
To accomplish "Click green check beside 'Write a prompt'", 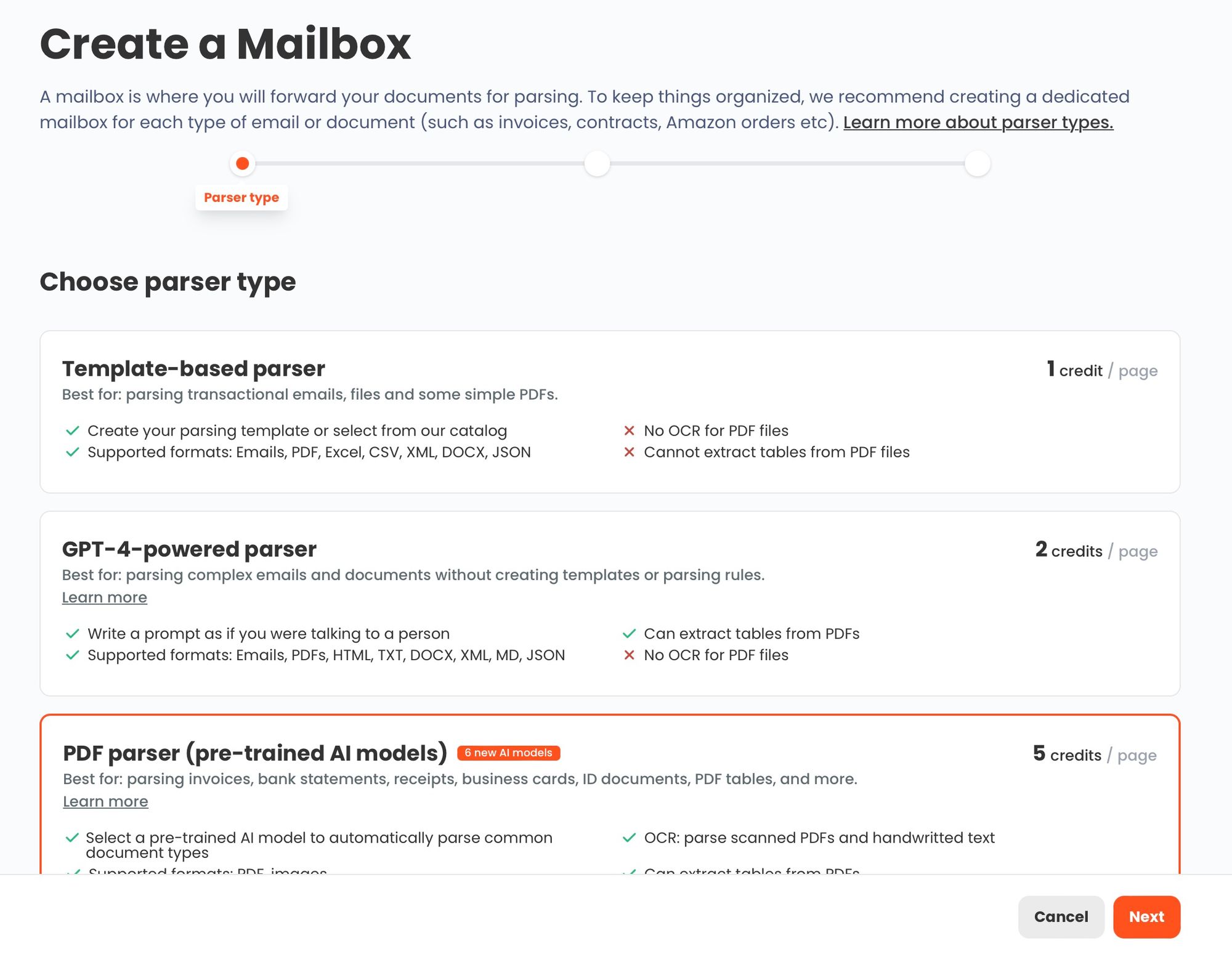I will coord(73,634).
